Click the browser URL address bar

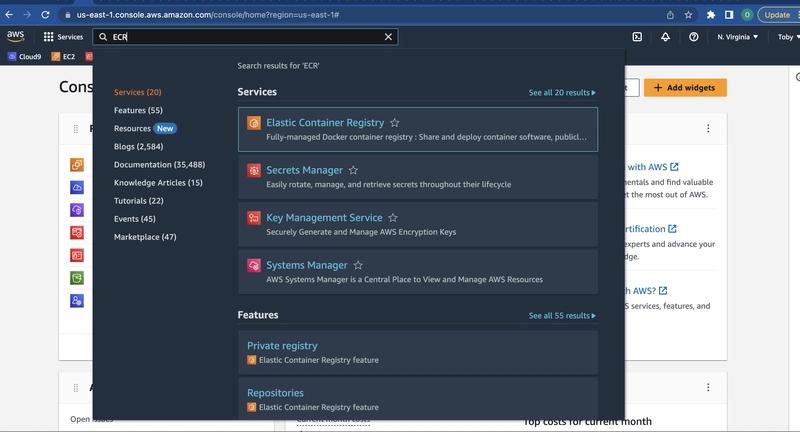tap(357, 15)
